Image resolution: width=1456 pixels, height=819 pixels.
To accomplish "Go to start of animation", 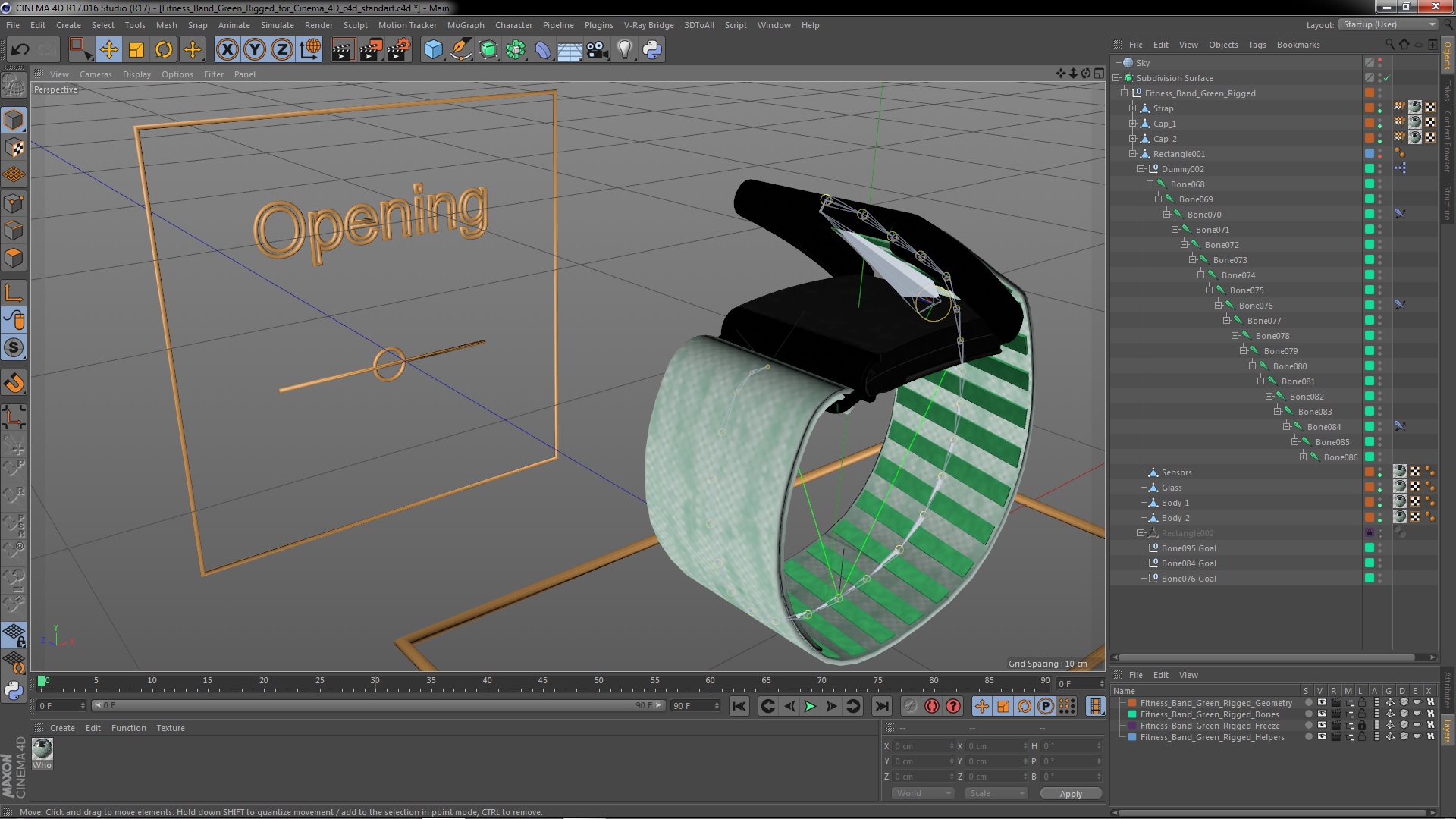I will (x=739, y=706).
